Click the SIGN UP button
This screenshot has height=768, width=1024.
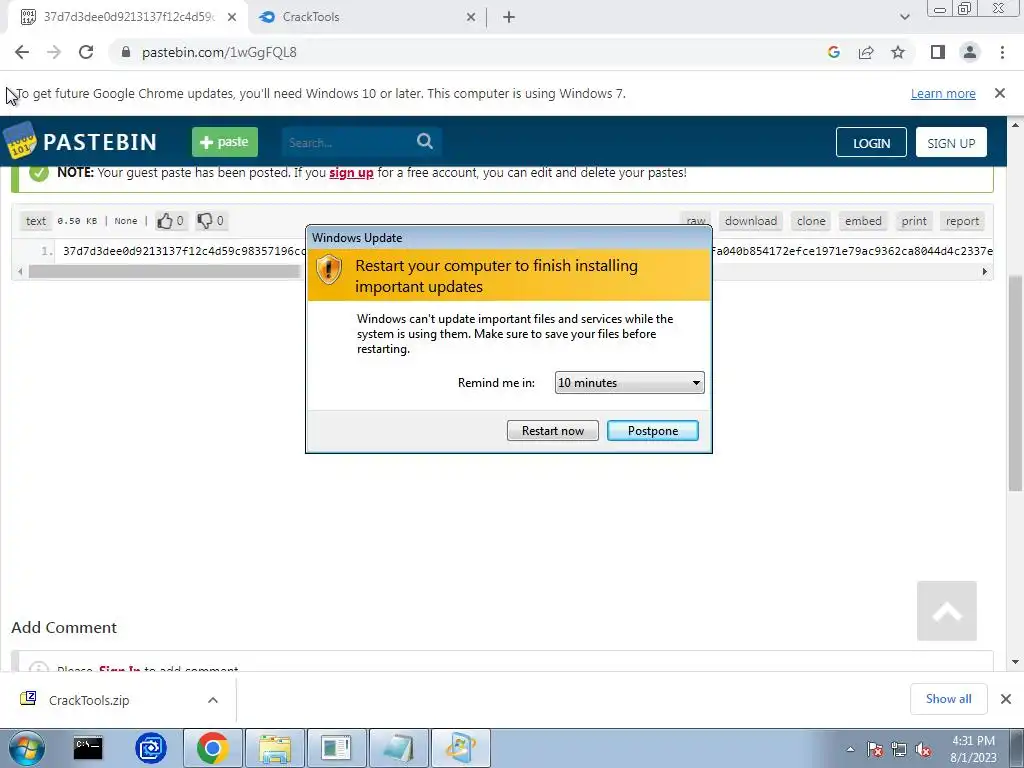tap(951, 142)
